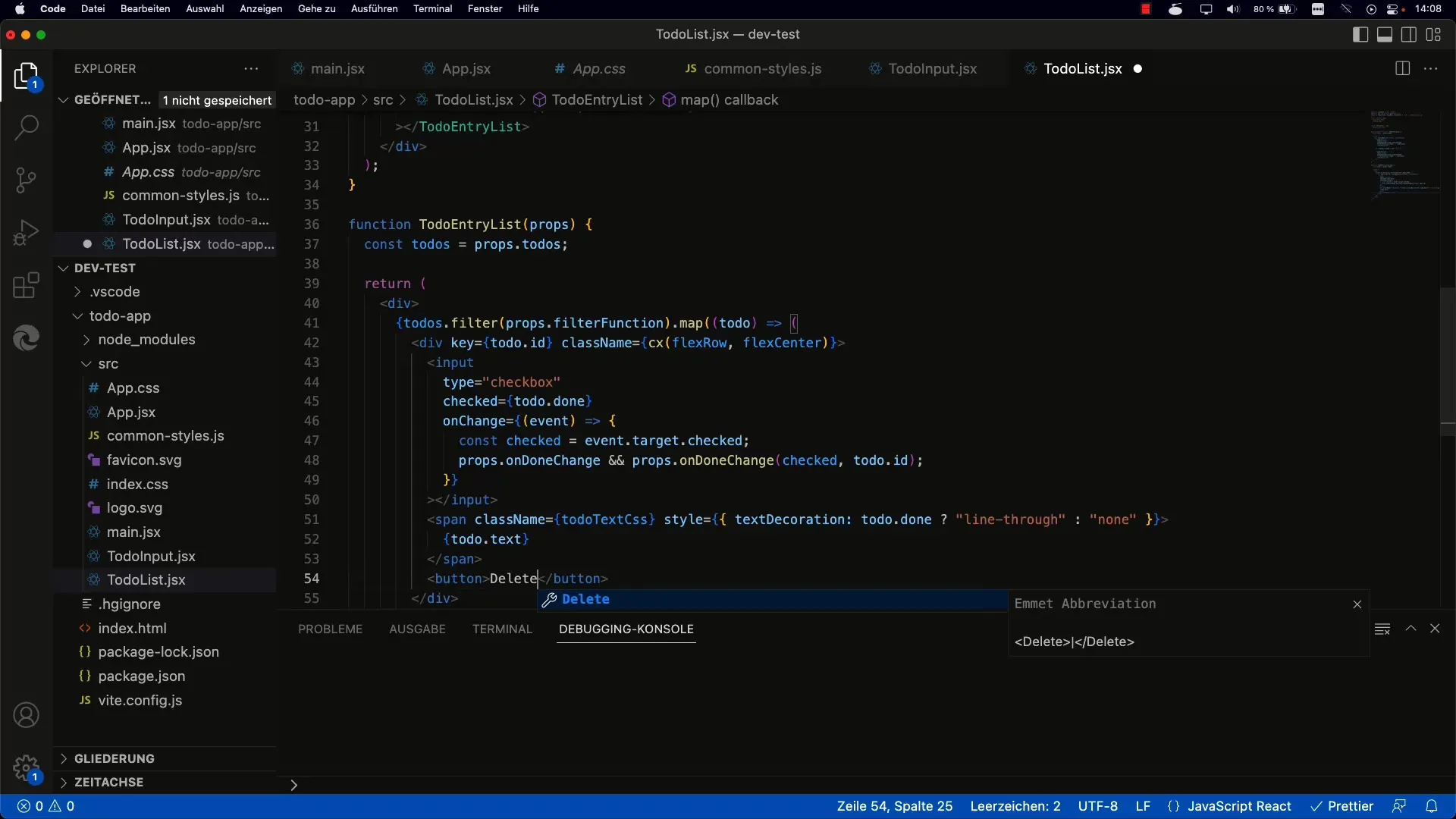Open the debug console prompt chevron
This screenshot has width=1456, height=819.
point(293,785)
